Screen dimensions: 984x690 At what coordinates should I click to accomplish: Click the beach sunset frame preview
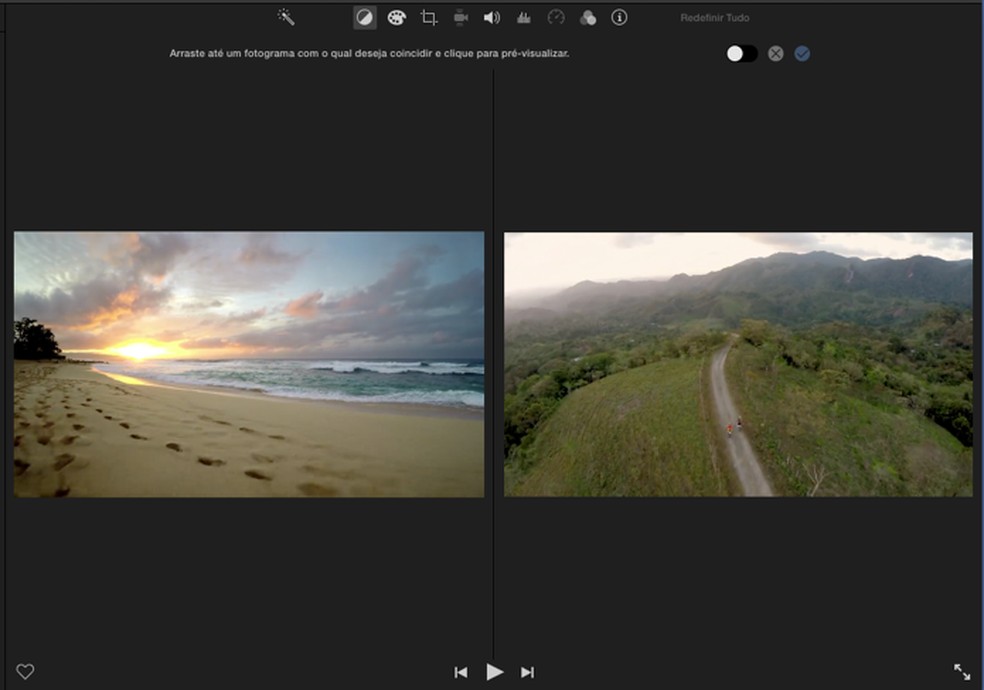tap(249, 364)
